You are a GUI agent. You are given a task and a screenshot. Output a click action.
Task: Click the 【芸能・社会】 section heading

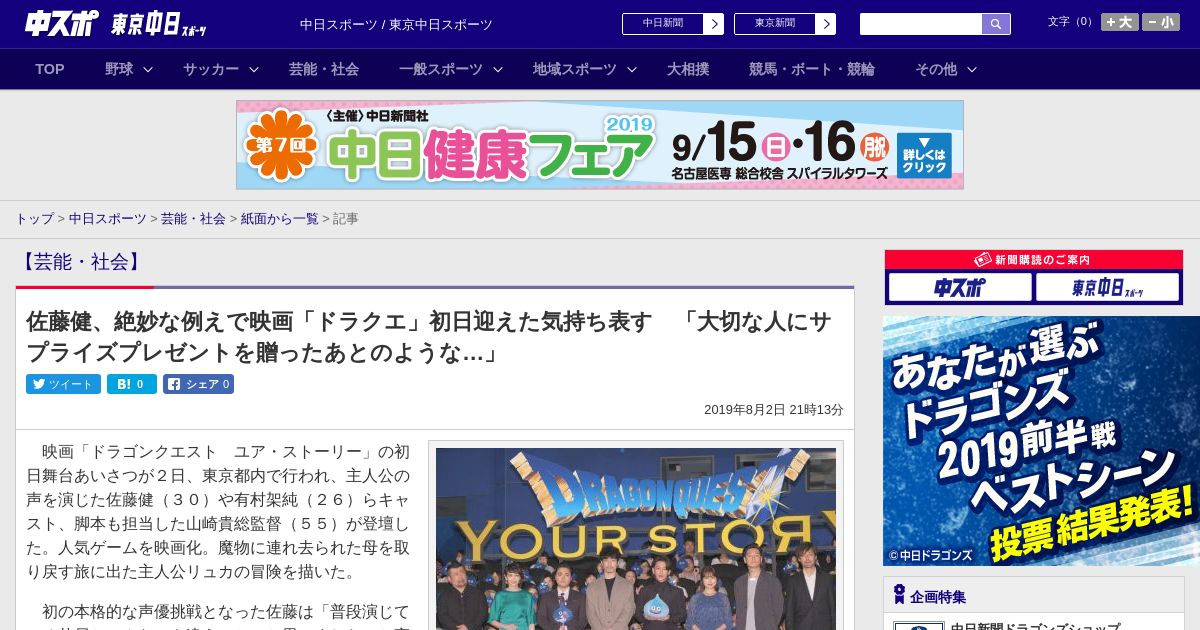tap(81, 262)
